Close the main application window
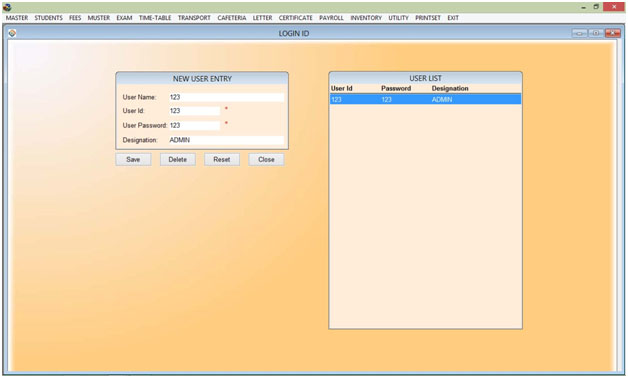The height and width of the screenshot is (378, 628). 614,6
